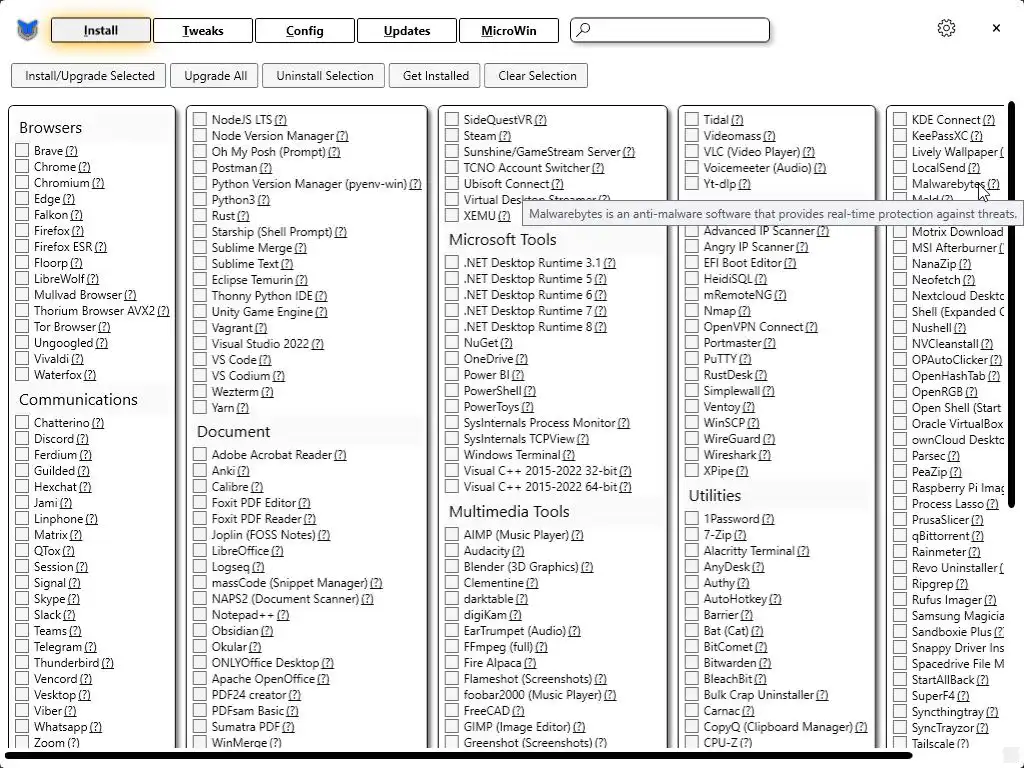Open the settings gear menu
The width and height of the screenshot is (1024, 768).
pos(946,28)
